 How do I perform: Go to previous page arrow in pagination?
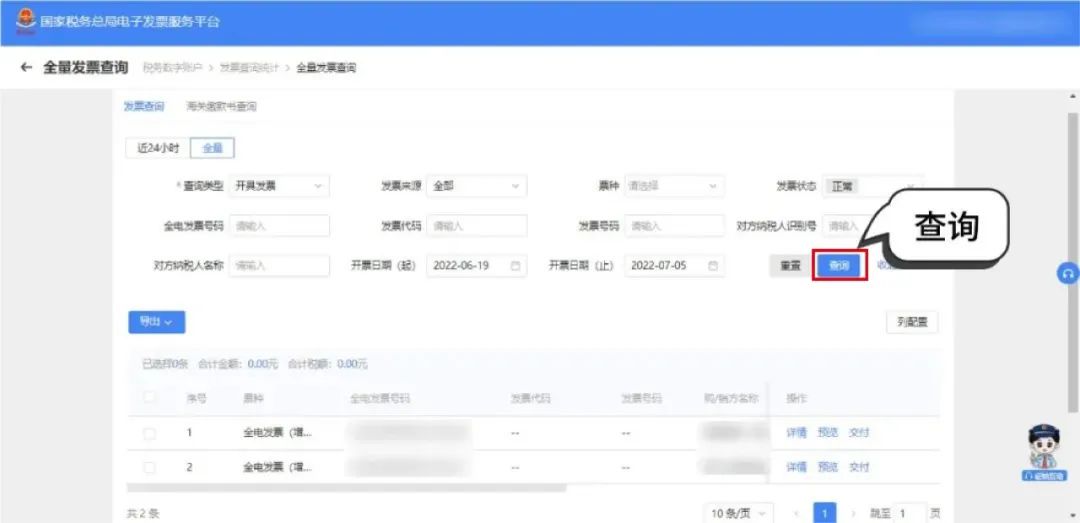(796, 513)
